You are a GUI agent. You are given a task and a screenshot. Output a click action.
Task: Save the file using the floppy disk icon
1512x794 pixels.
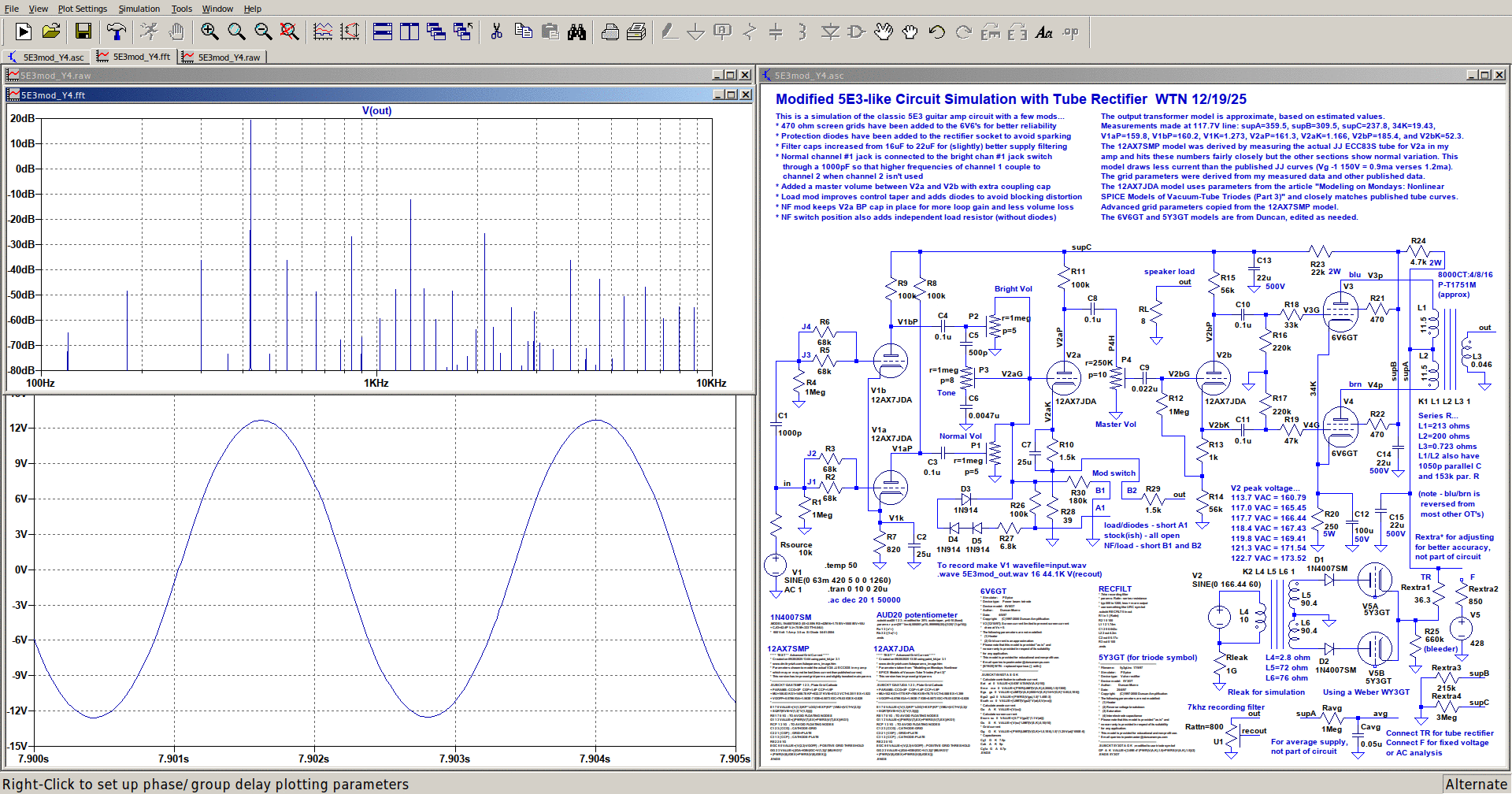click(x=83, y=32)
